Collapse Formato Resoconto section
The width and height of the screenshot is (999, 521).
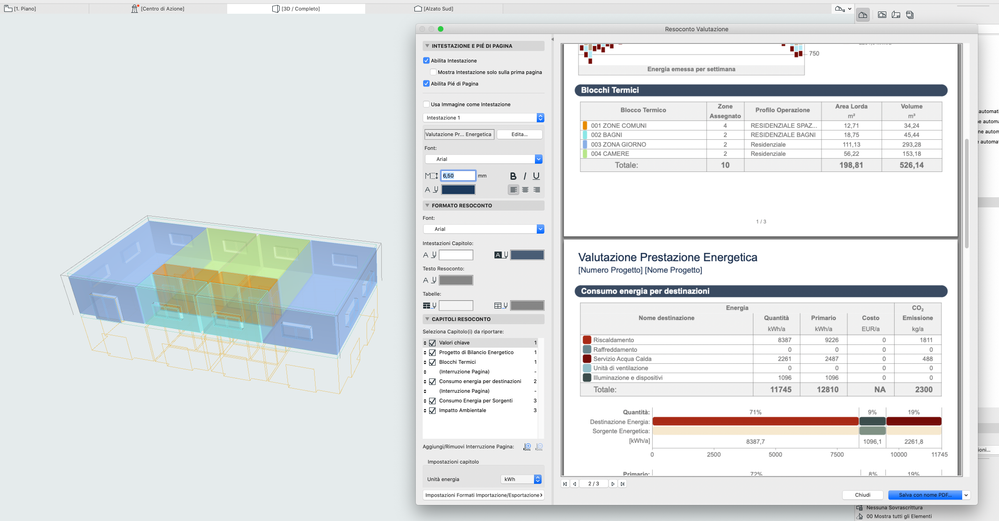(x=427, y=206)
